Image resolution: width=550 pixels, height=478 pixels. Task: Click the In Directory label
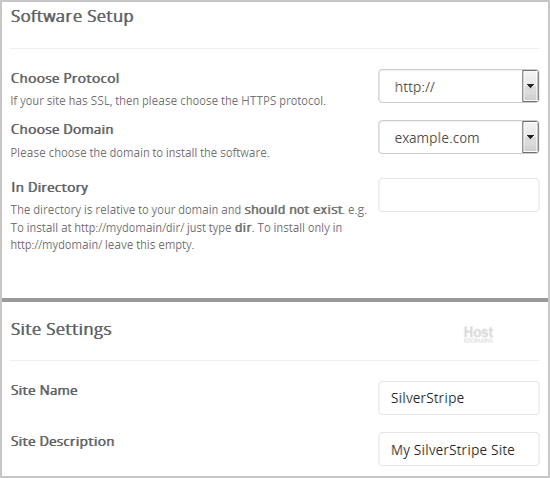tap(49, 188)
